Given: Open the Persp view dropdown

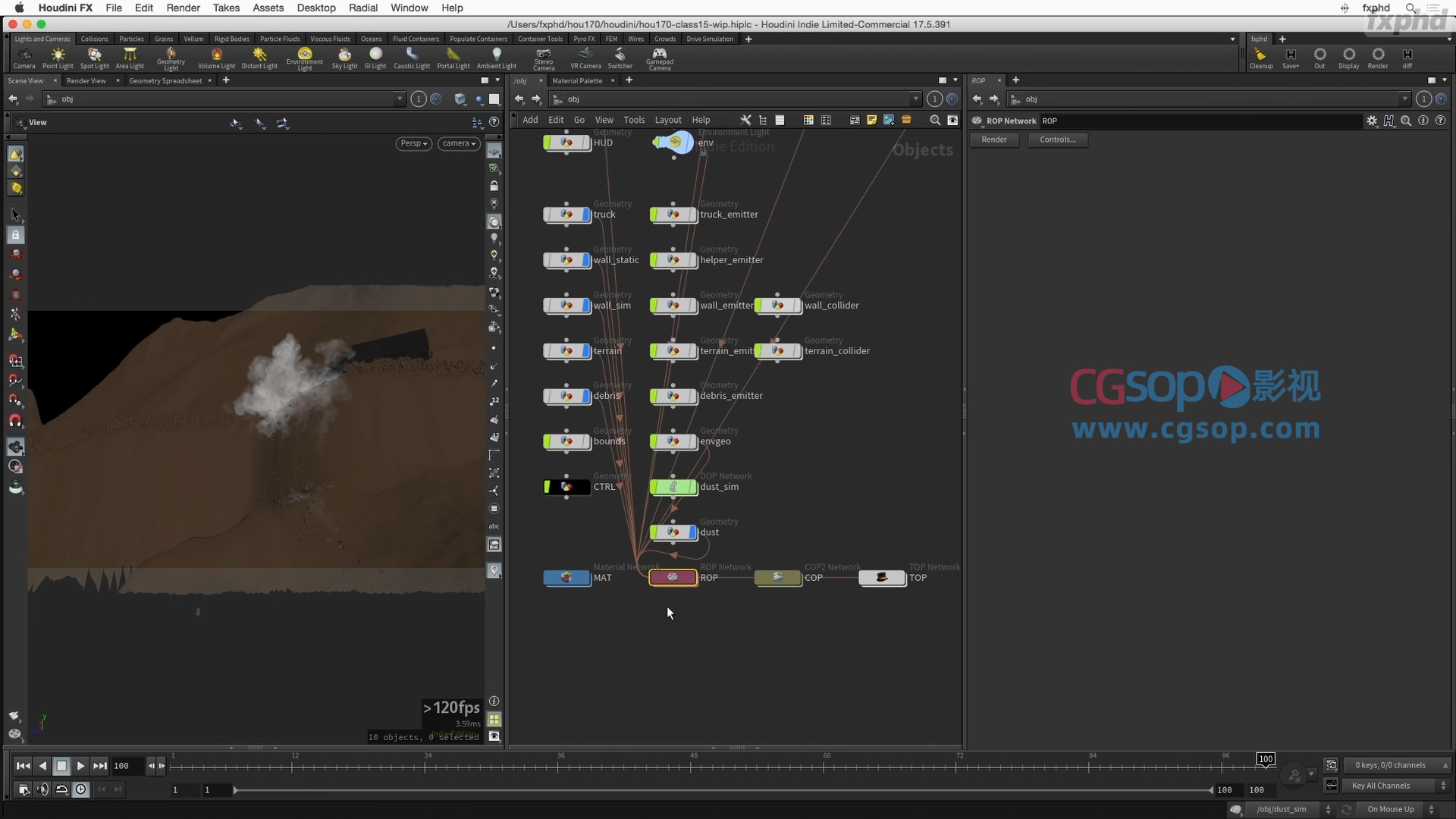Looking at the screenshot, I should (413, 143).
